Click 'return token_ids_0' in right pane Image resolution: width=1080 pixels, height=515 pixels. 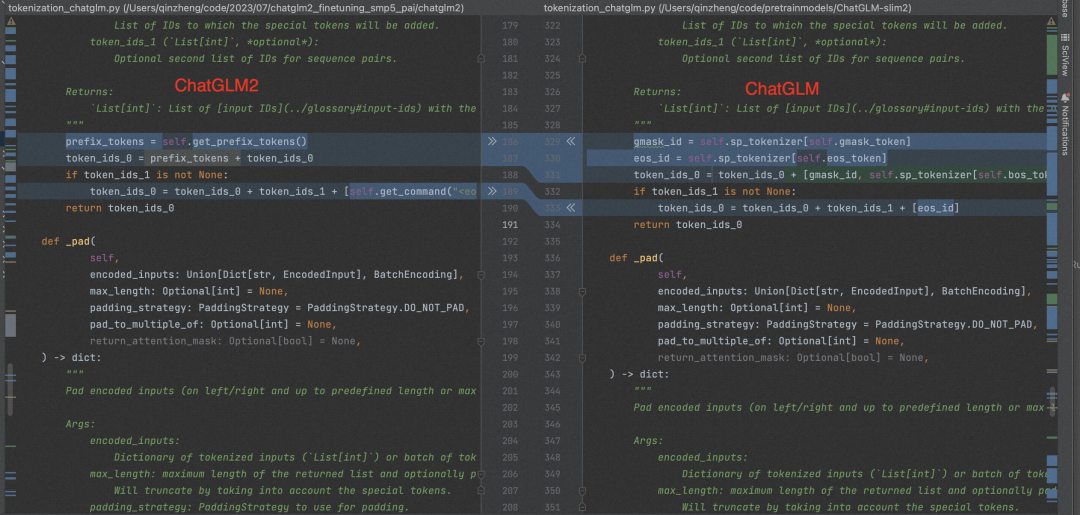[x=688, y=224]
